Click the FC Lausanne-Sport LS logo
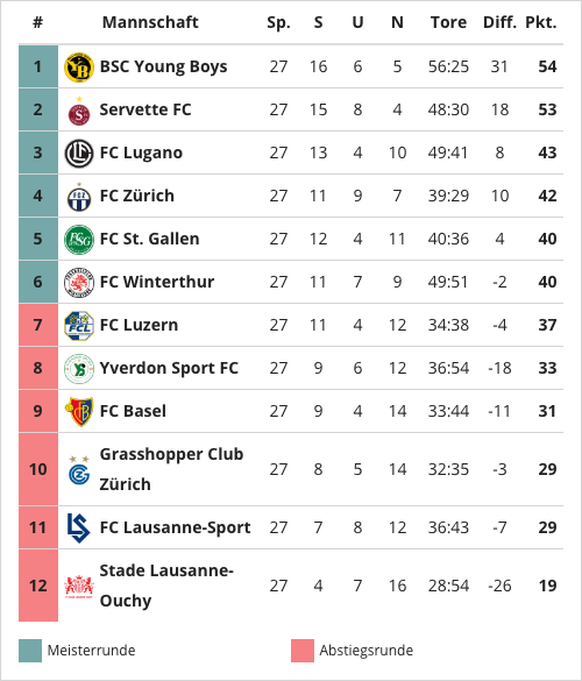The width and height of the screenshot is (582, 681). pyautogui.click(x=79, y=528)
